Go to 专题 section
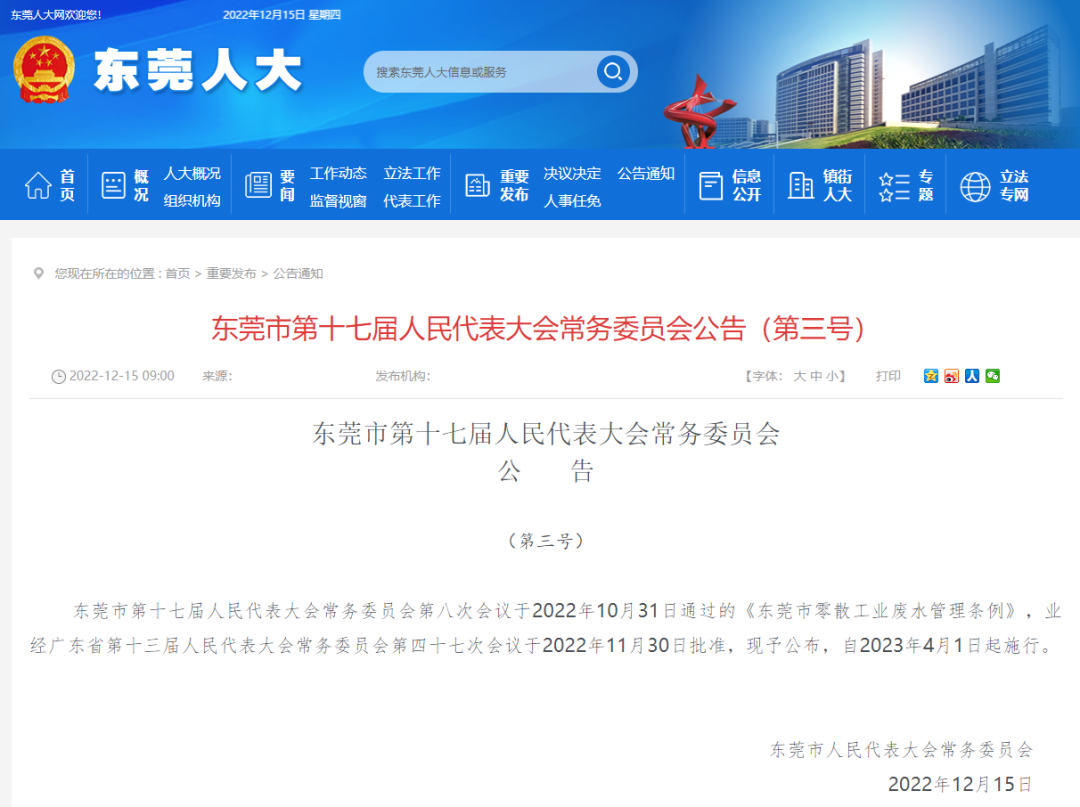 click(x=926, y=186)
